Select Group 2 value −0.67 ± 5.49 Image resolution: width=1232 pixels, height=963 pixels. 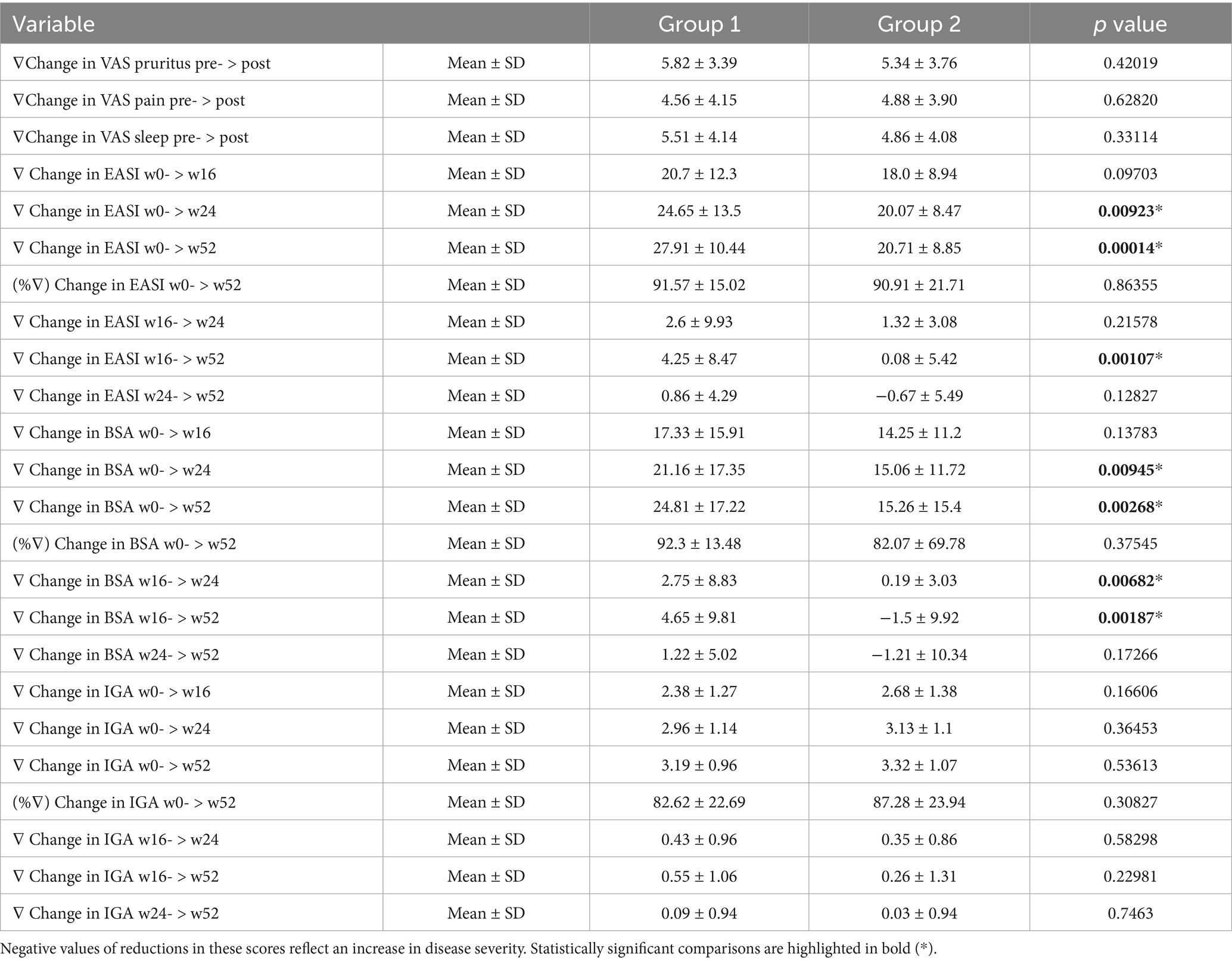[x=919, y=396]
